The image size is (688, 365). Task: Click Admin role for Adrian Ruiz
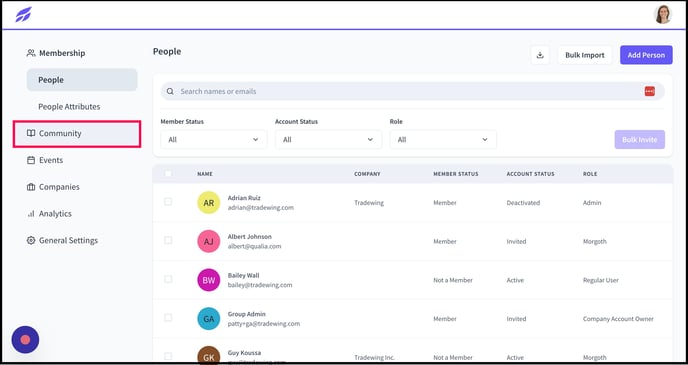coord(592,203)
